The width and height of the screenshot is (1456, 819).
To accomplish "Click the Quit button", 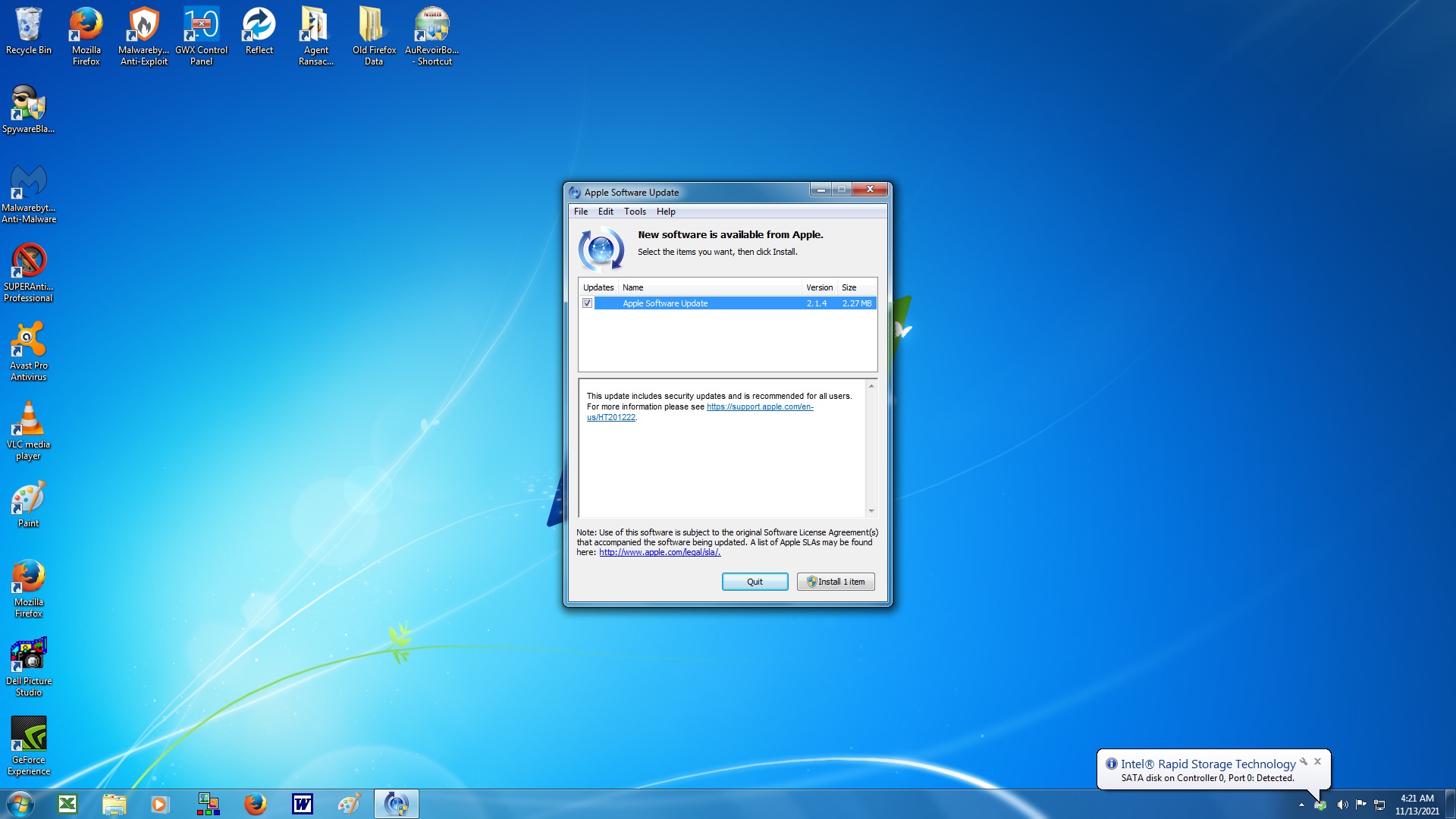I will point(755,582).
